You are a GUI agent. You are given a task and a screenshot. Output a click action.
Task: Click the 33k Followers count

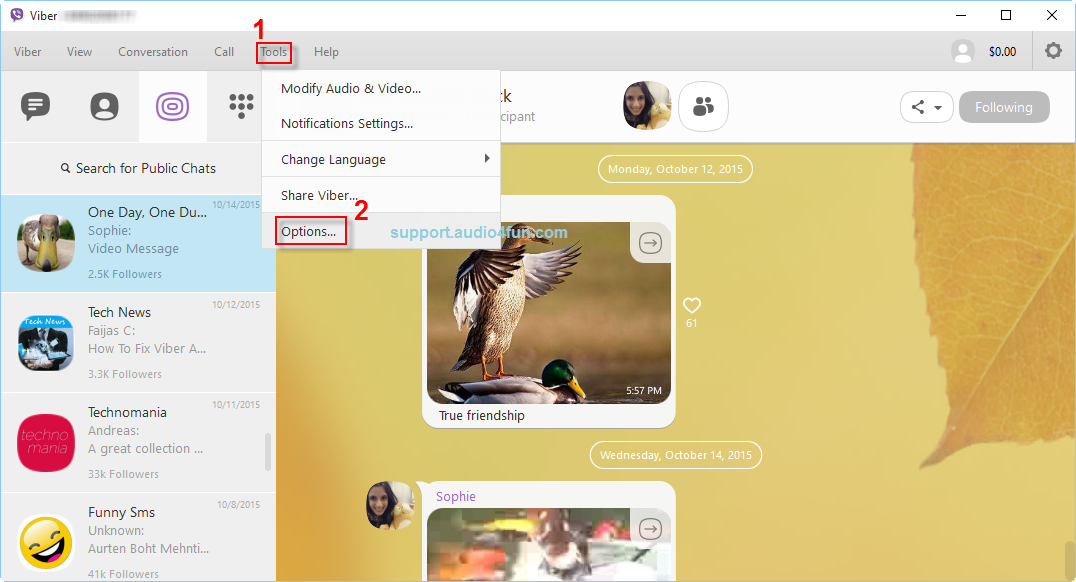(124, 474)
